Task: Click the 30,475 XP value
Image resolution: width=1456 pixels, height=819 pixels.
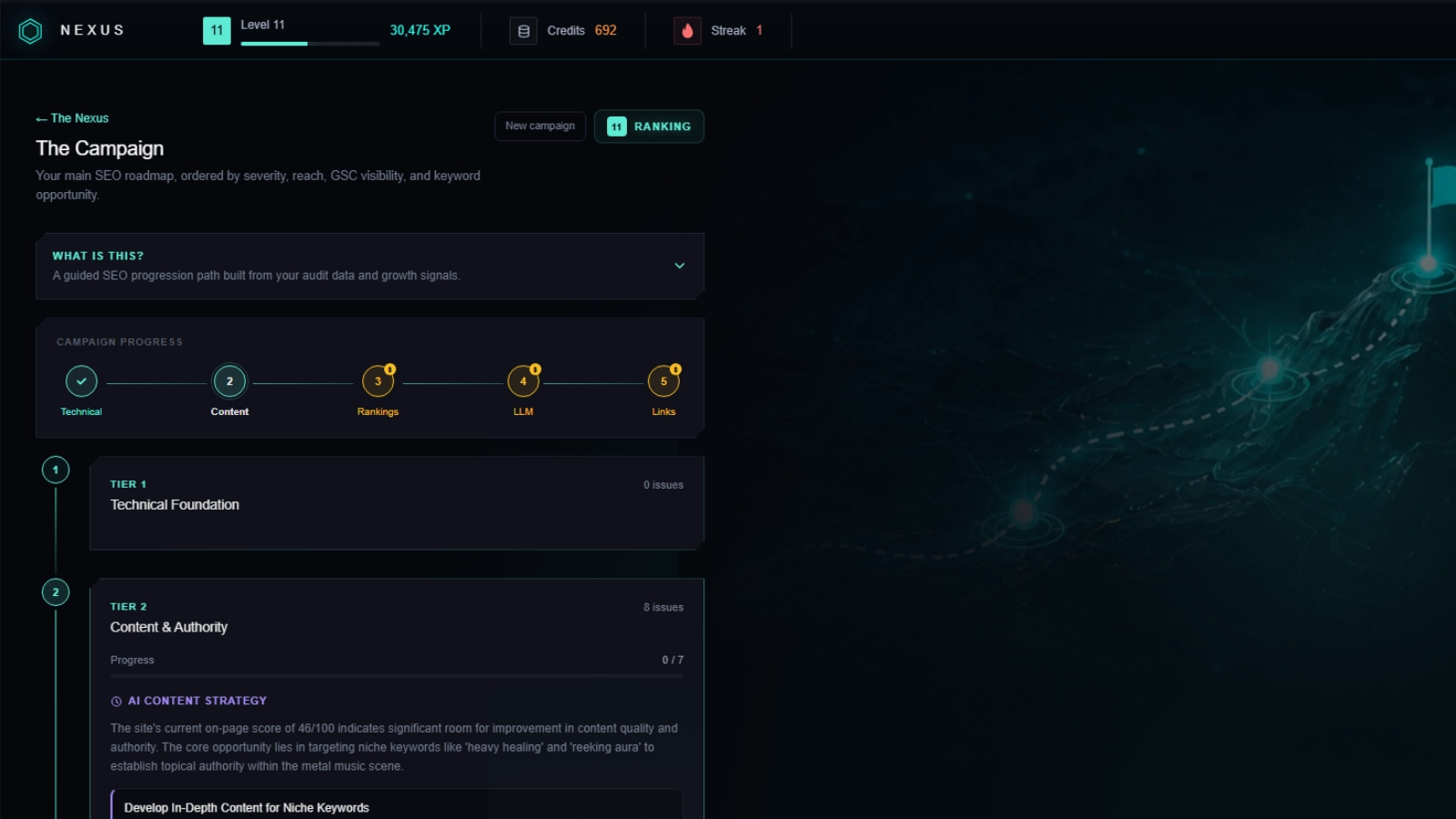Action: [x=420, y=30]
